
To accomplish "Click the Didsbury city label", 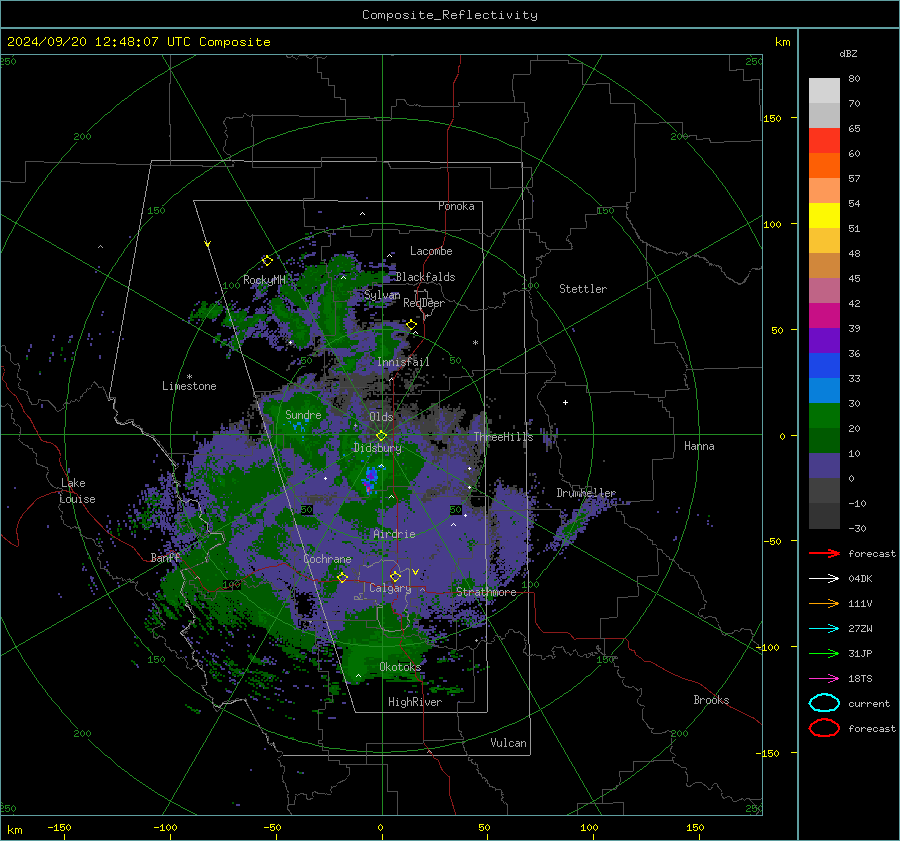I will point(377,448).
